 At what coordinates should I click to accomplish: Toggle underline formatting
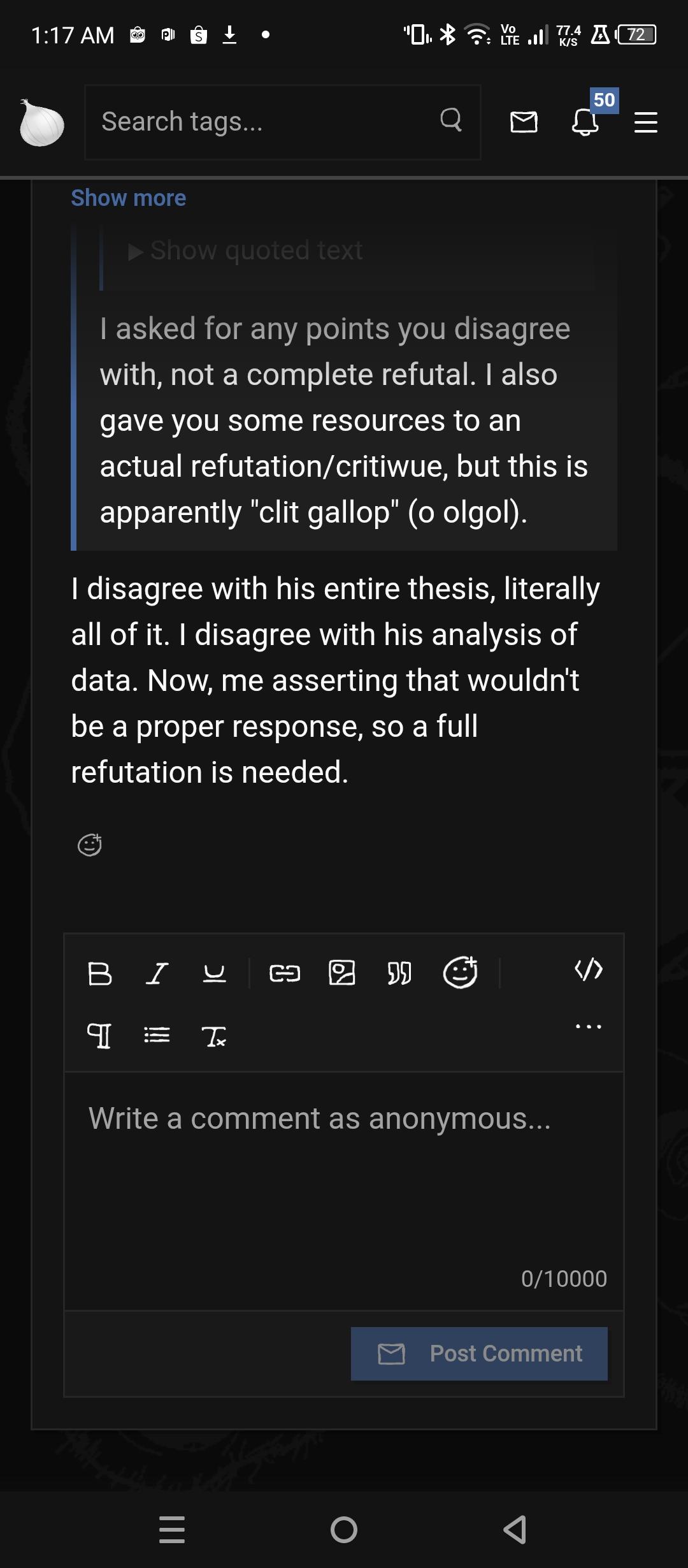[x=214, y=973]
